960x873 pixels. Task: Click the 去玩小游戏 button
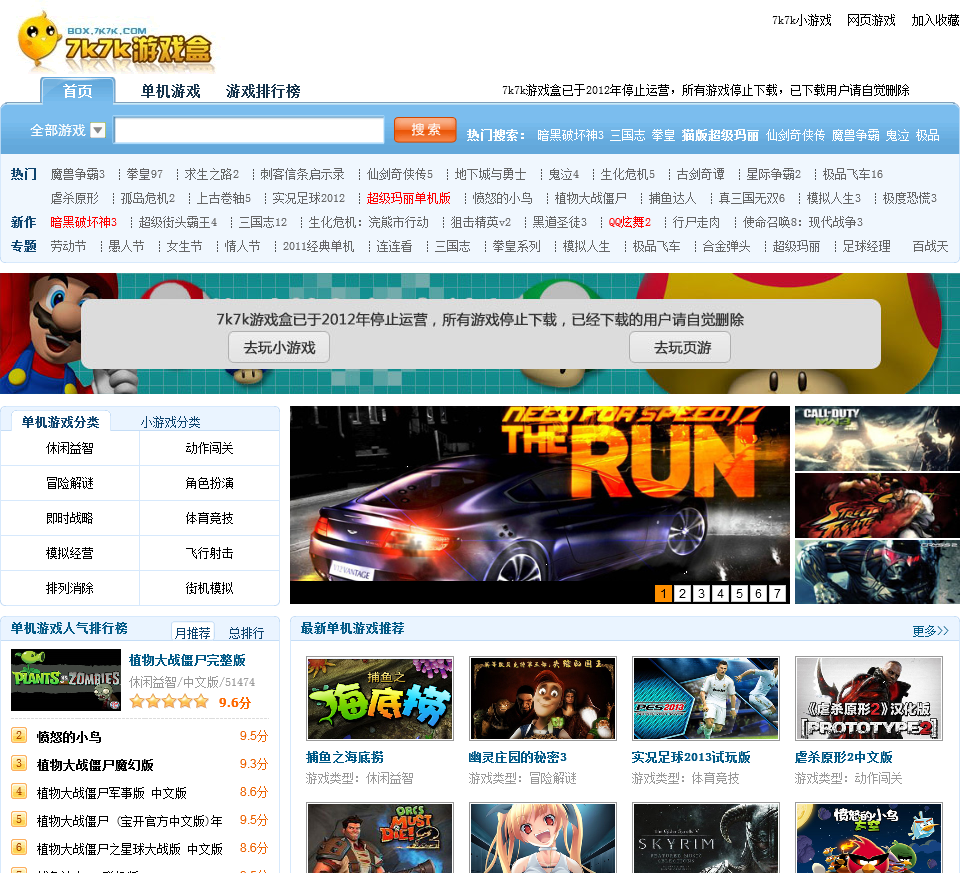279,348
